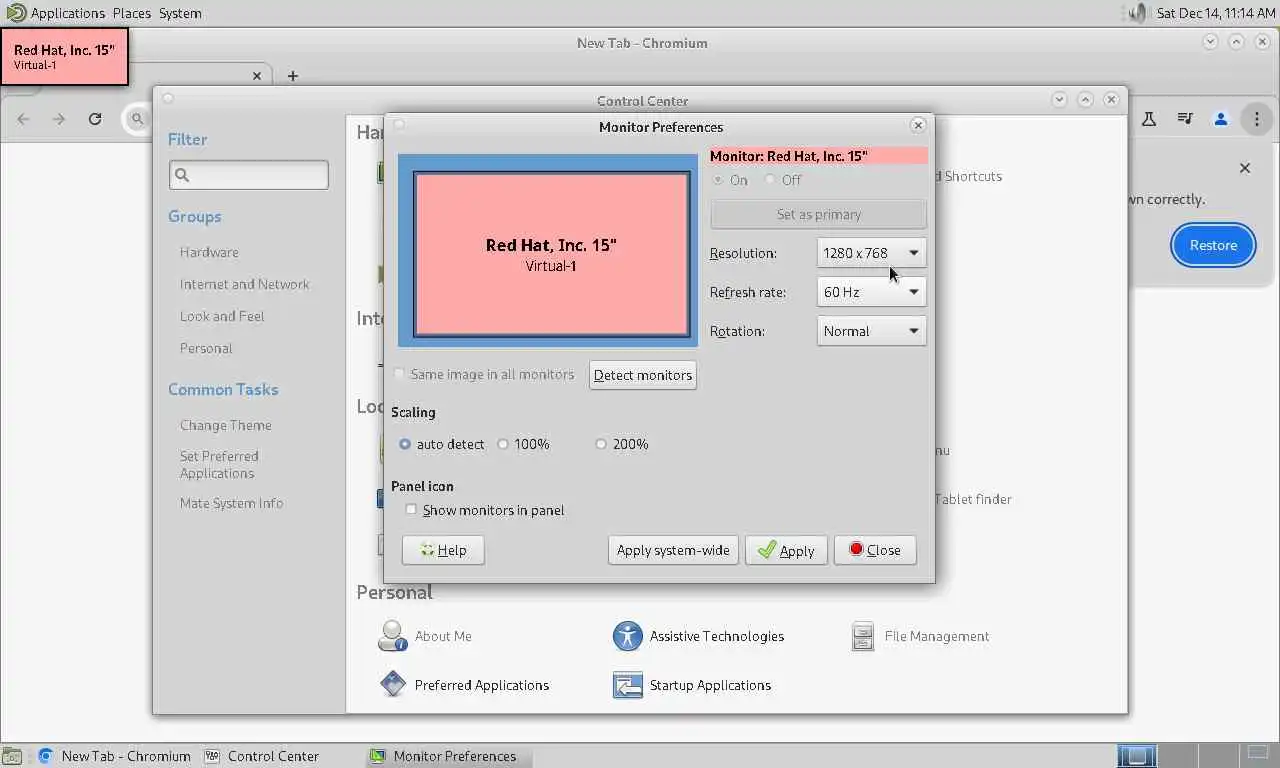Select Look and Feel group
This screenshot has height=768, width=1280.
tap(222, 316)
